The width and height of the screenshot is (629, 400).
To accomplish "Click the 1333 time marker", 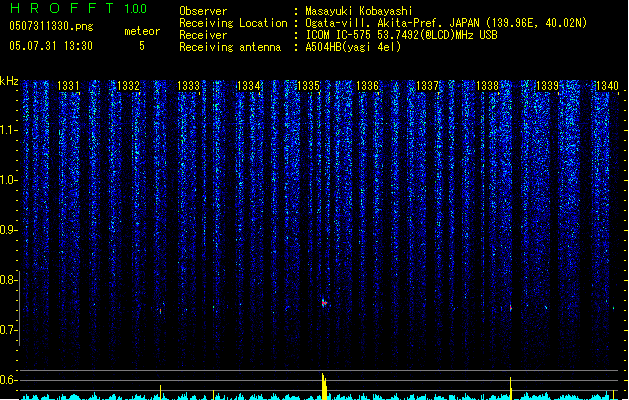I will (x=188, y=85).
